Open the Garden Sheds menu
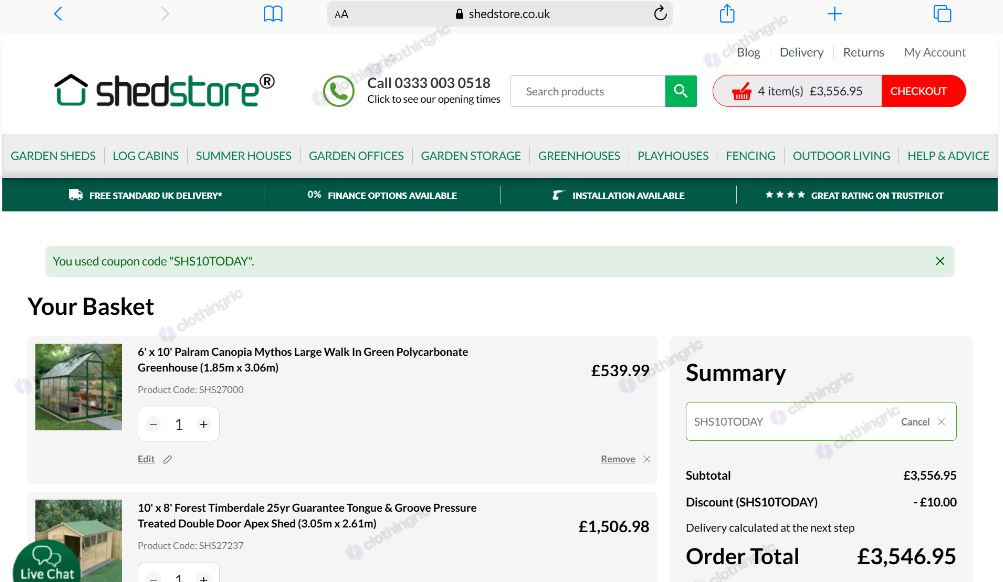 pyautogui.click(x=53, y=156)
